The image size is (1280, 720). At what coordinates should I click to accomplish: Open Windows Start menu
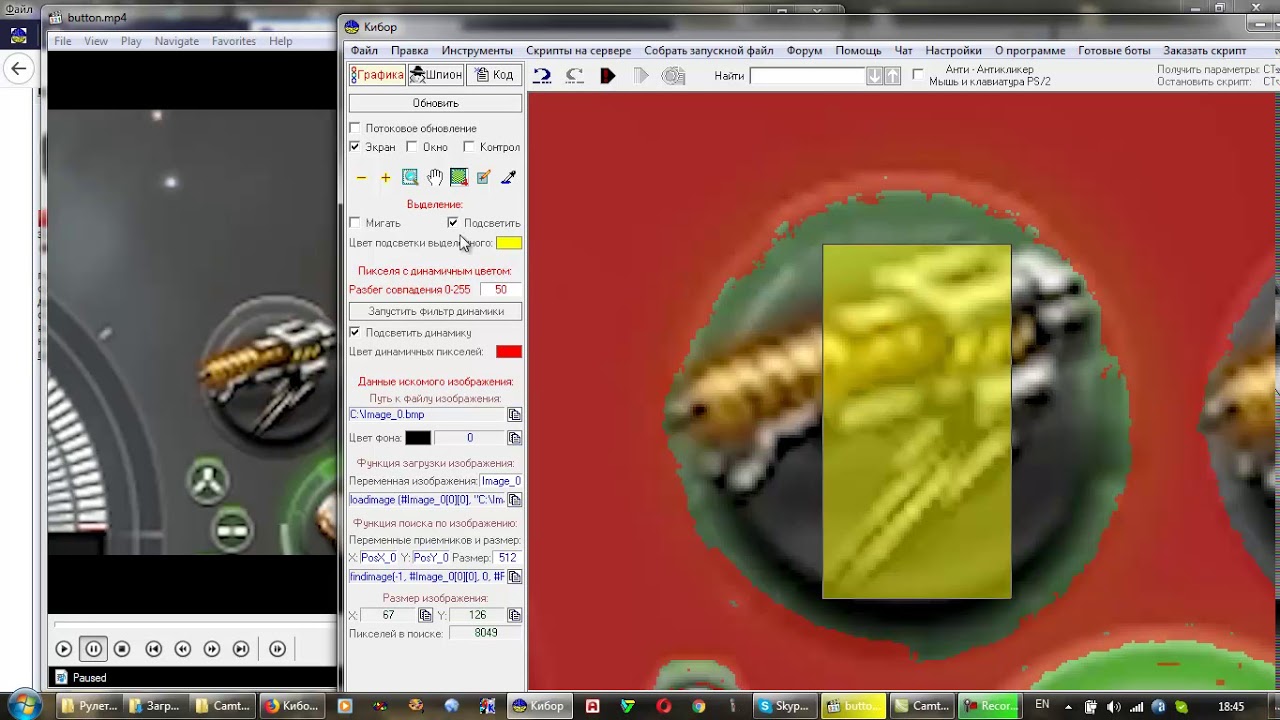pyautogui.click(x=24, y=706)
